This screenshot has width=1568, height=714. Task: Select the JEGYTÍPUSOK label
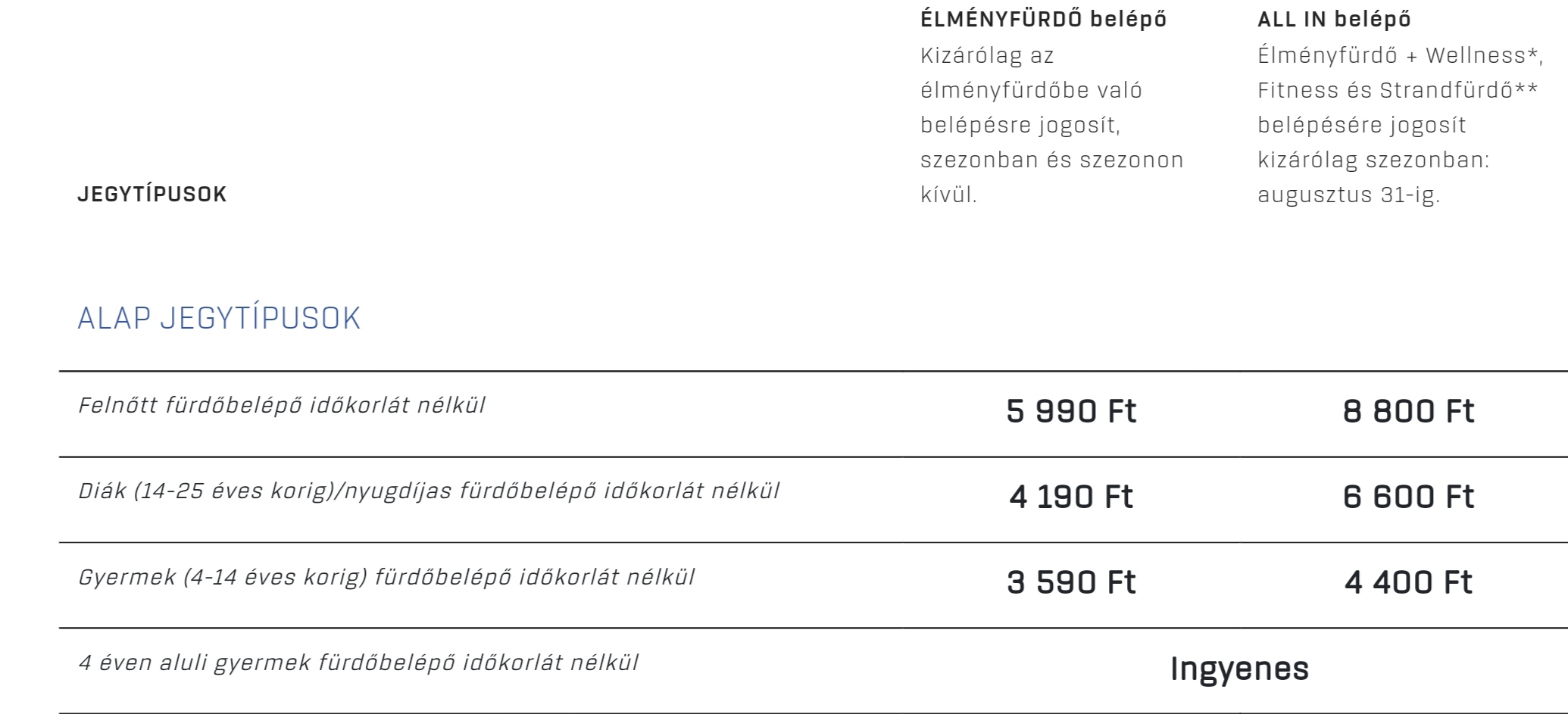152,194
